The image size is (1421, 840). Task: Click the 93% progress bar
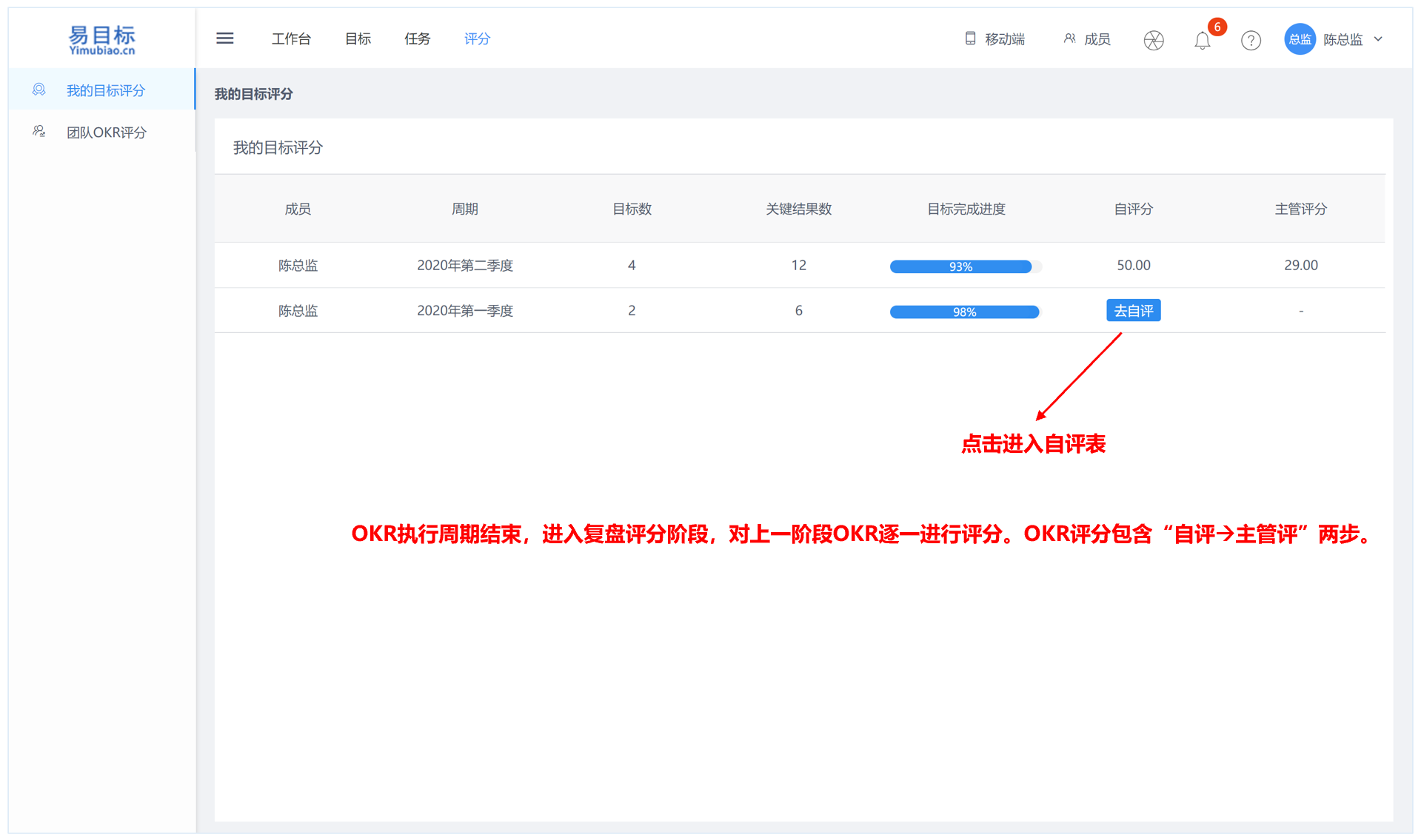(x=966, y=266)
